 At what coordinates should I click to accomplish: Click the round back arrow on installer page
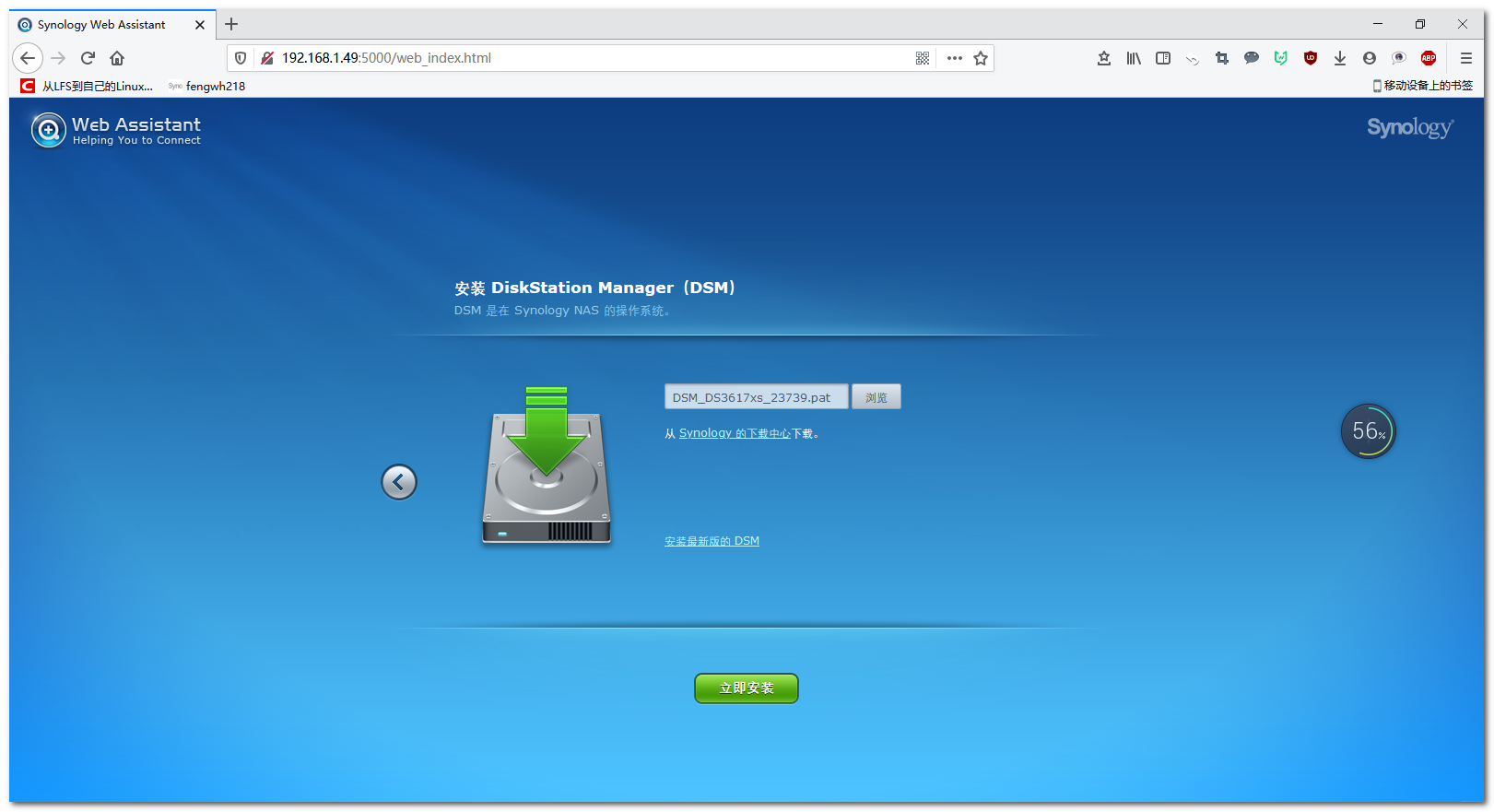(x=399, y=482)
